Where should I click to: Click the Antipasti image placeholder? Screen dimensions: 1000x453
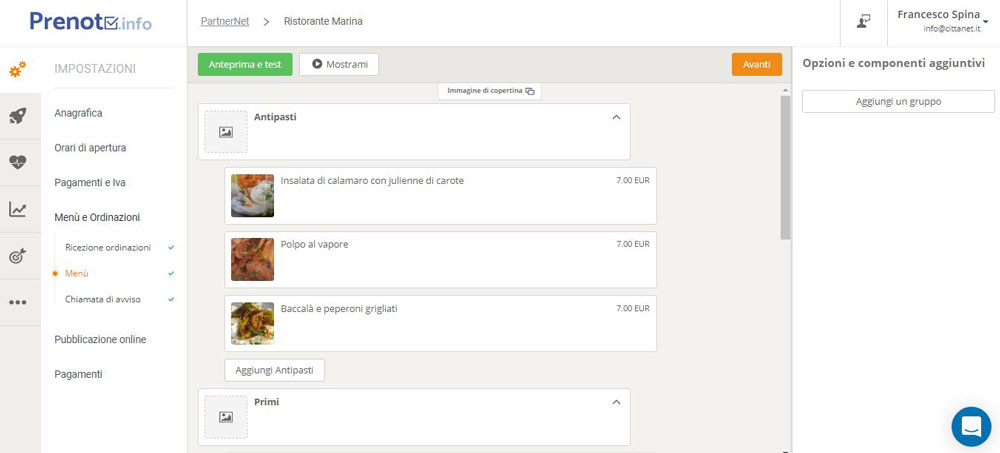point(226,132)
